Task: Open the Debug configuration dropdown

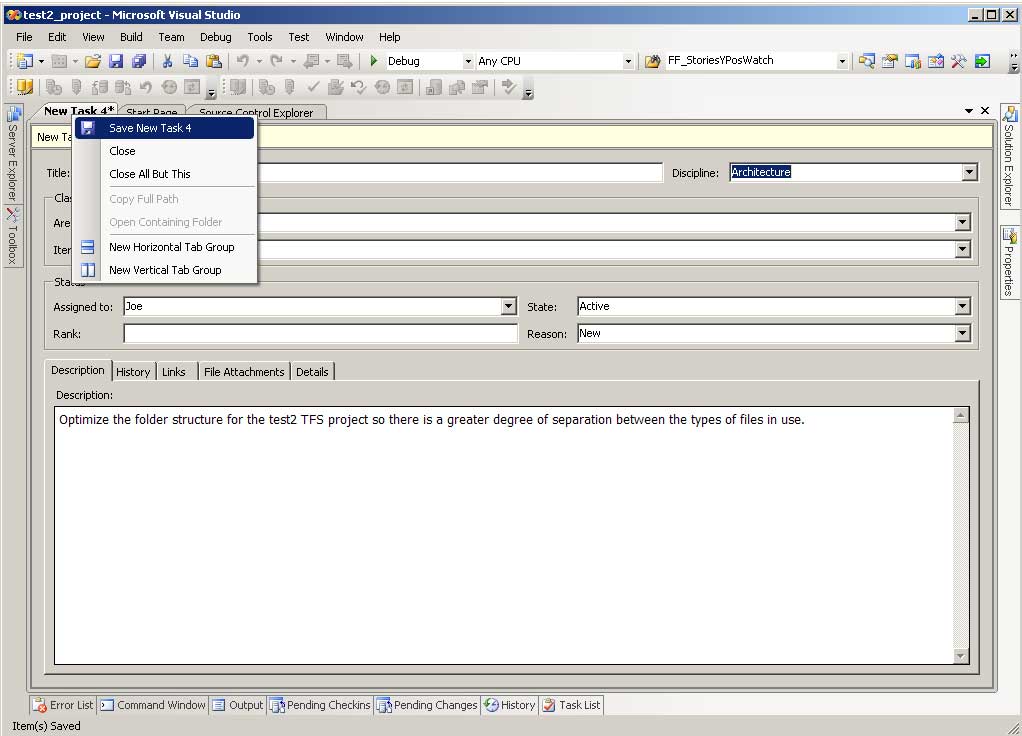Action: tap(467, 61)
